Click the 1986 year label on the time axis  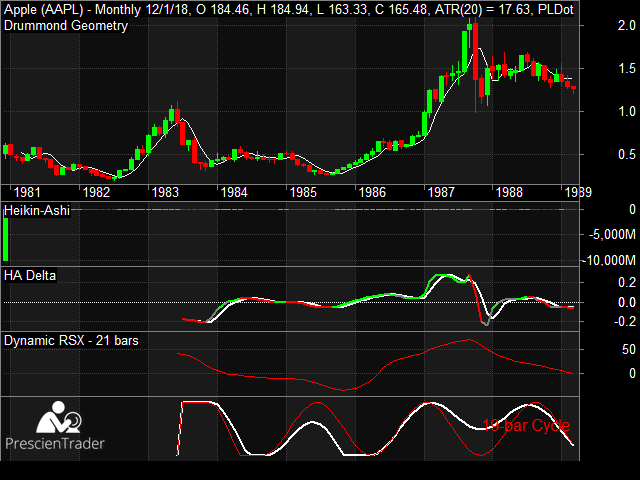372,192
